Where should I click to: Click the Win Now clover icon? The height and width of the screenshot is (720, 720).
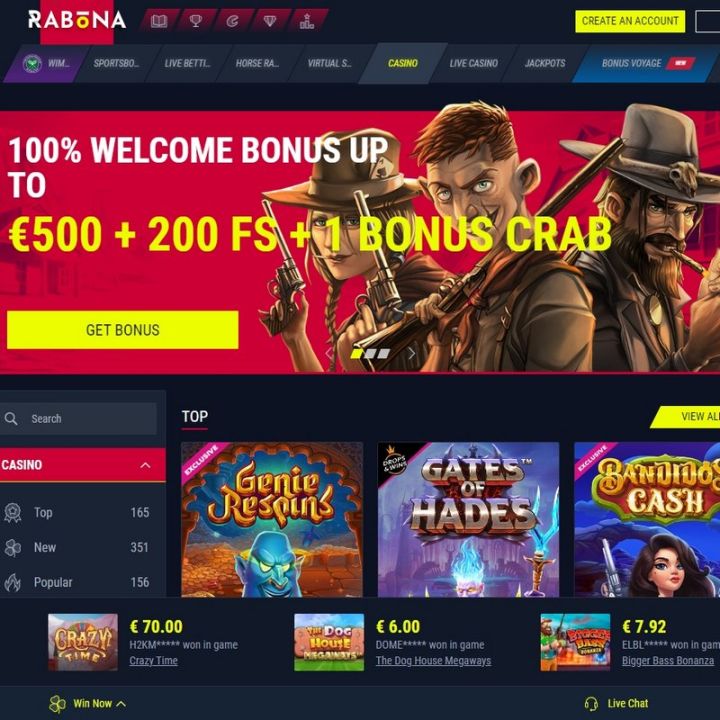tap(57, 703)
